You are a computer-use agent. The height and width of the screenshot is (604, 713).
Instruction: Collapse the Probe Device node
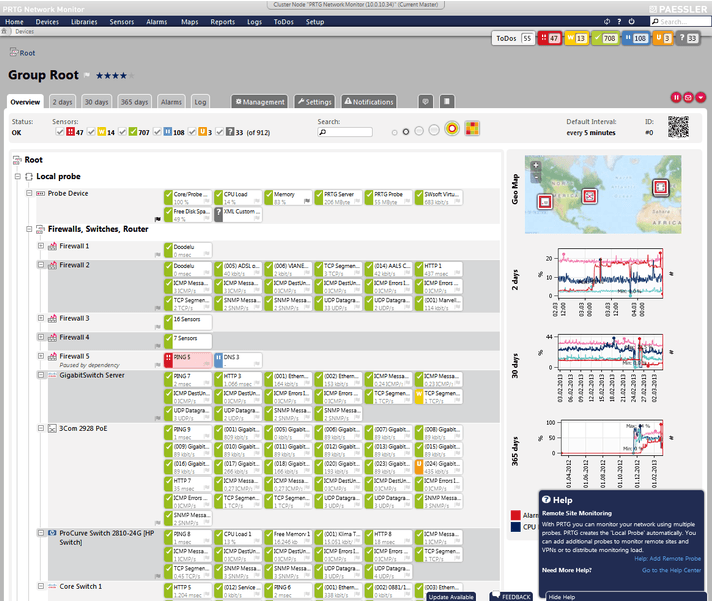point(29,193)
